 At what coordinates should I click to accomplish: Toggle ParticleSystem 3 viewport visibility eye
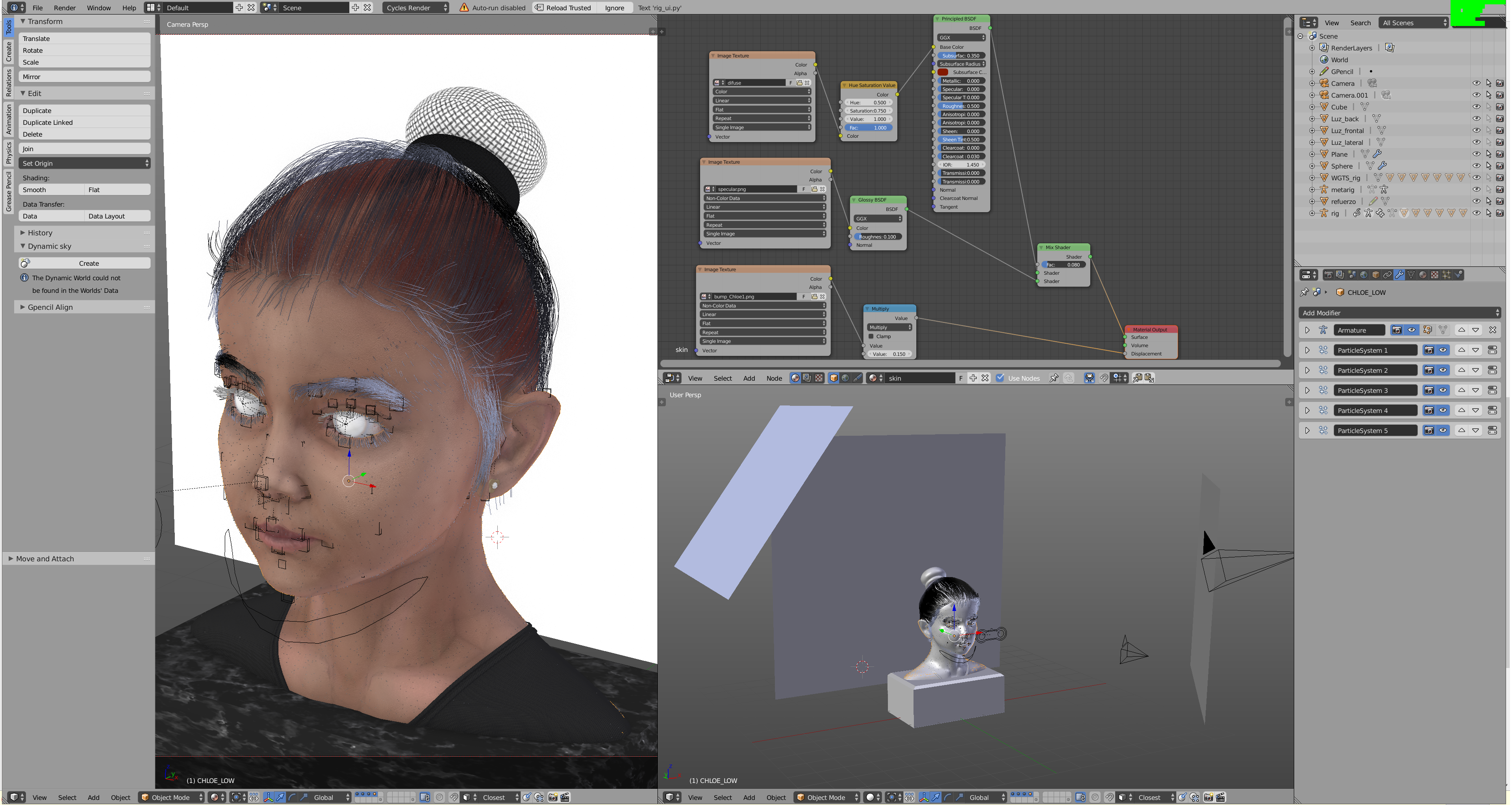click(1443, 390)
